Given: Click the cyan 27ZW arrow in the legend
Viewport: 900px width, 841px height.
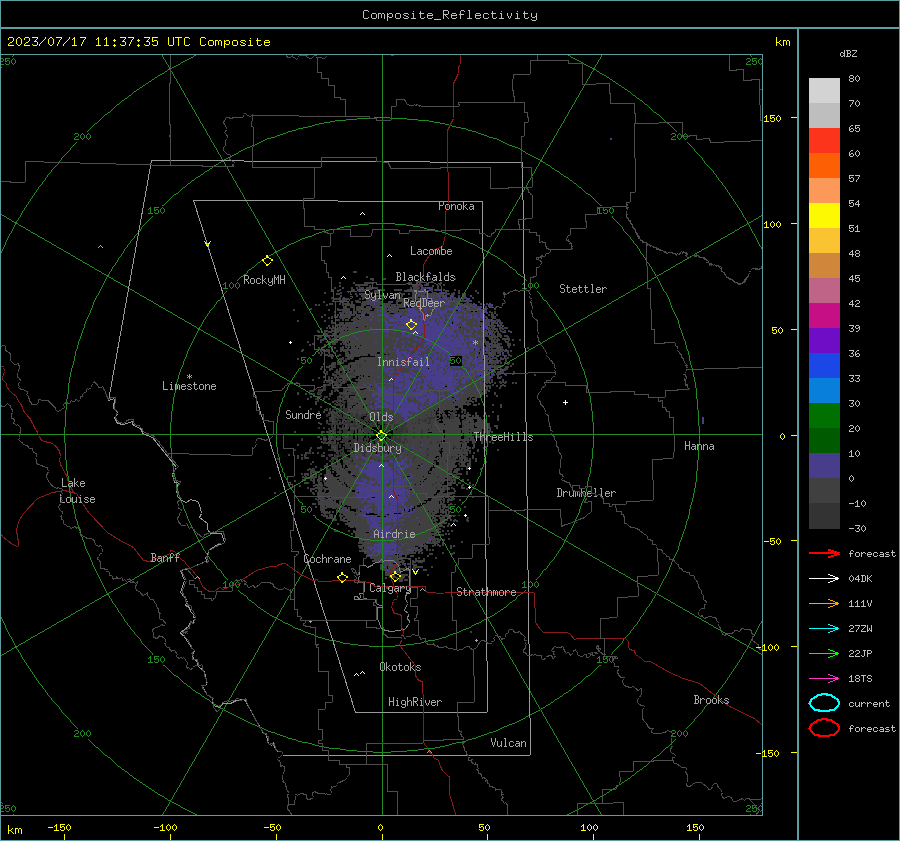Looking at the screenshot, I should click(824, 628).
